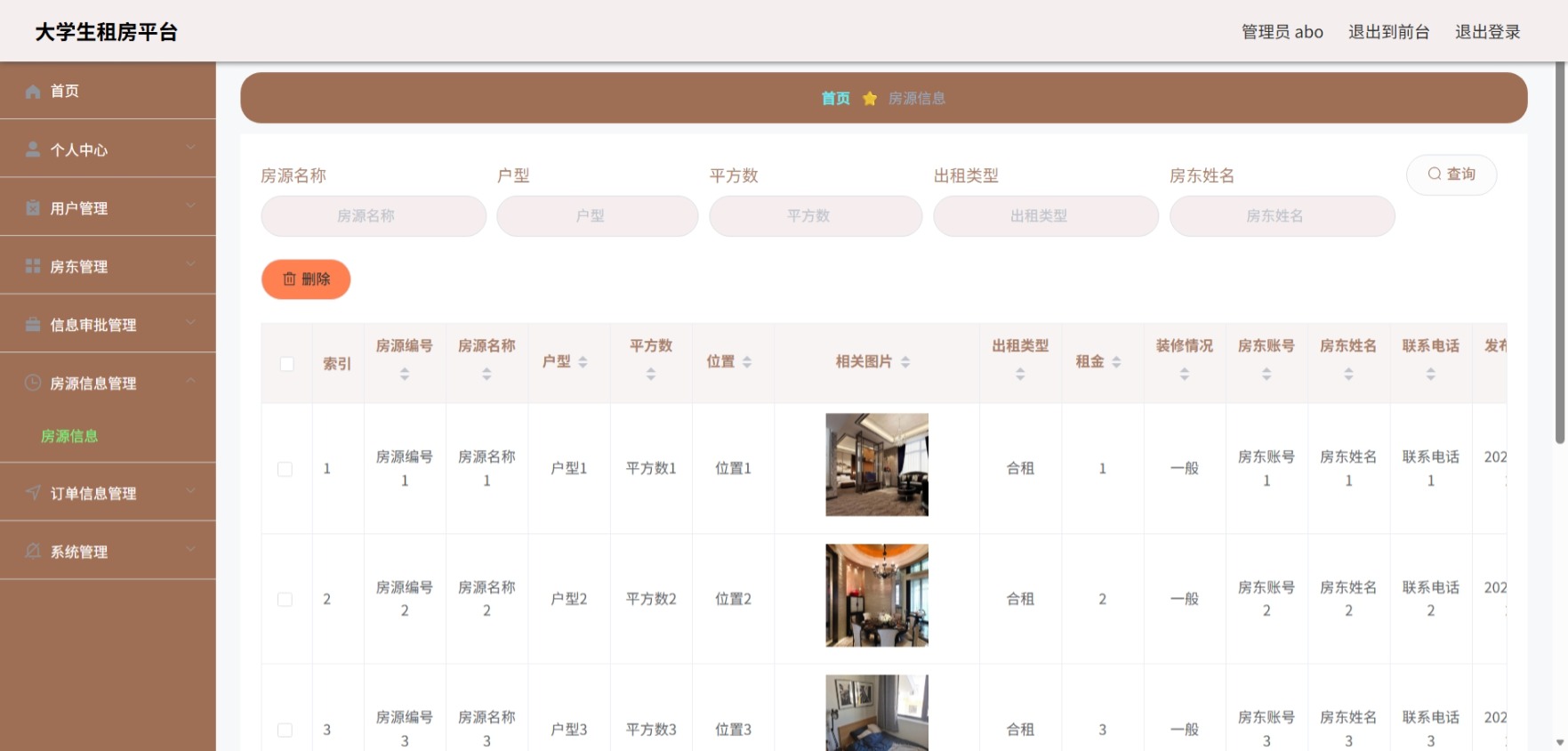Open the bedroom photo in row 1

[877, 464]
